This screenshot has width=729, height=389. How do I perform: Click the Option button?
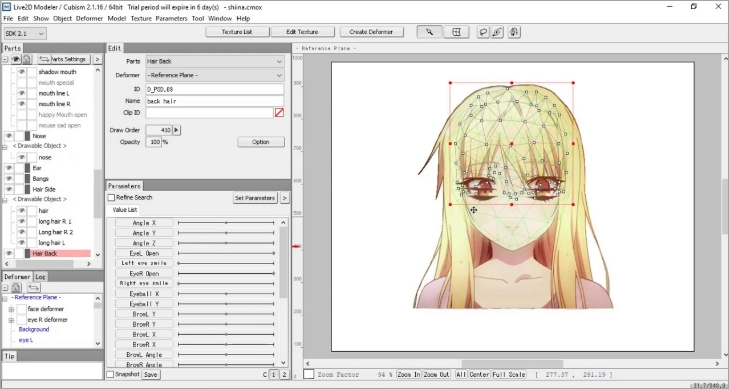[x=261, y=142]
